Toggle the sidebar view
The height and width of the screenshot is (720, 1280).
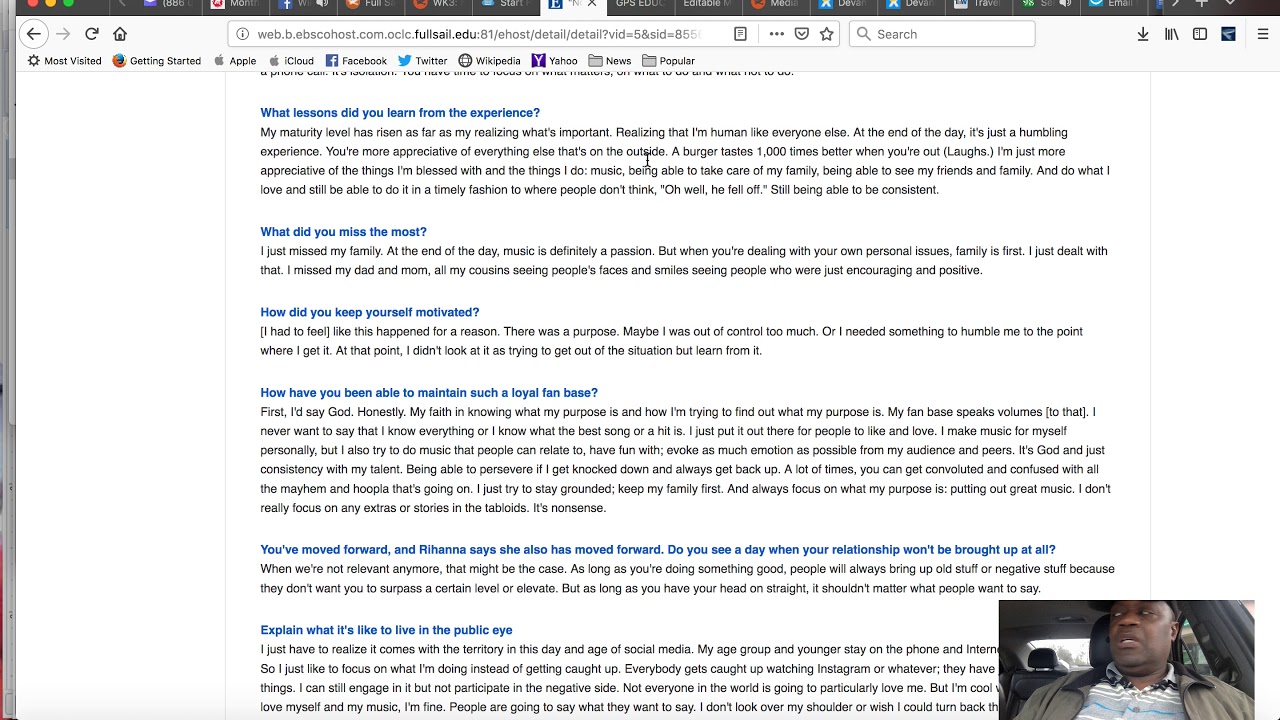coord(1200,34)
